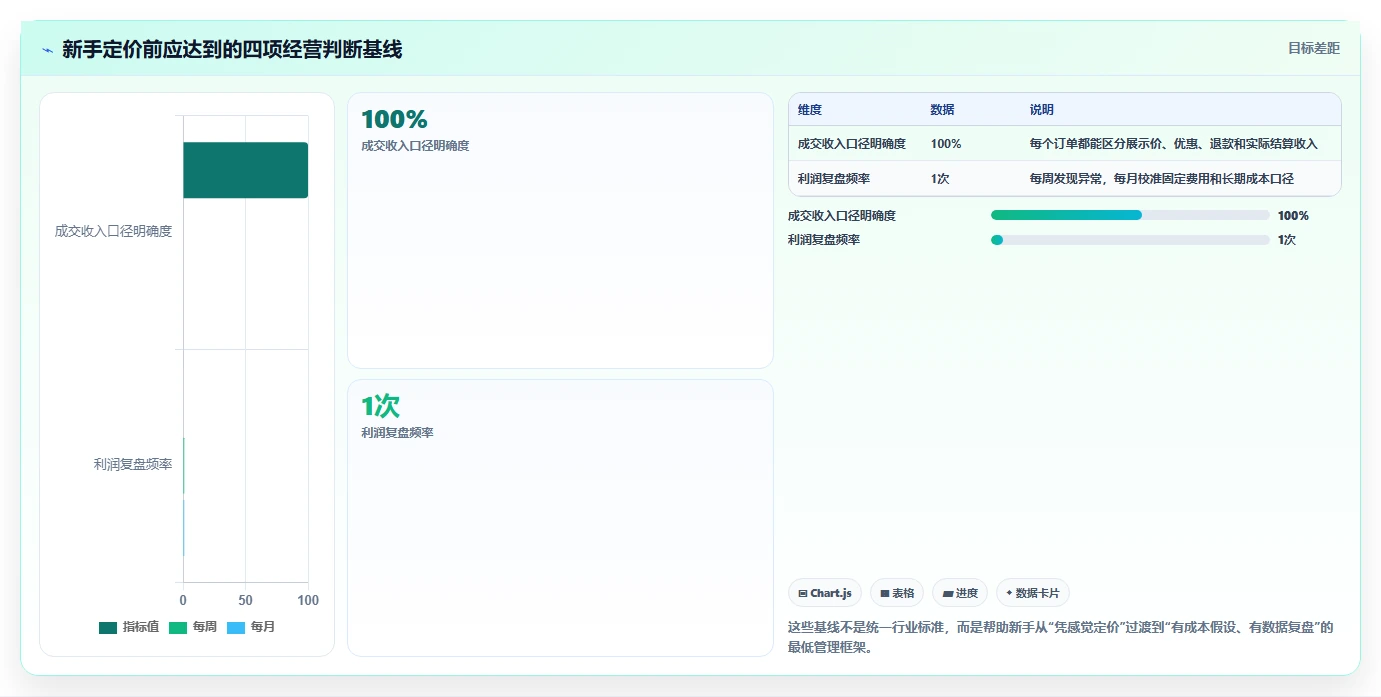Select the 1次 data card
This screenshot has width=1381, height=697.
(x=560, y=518)
